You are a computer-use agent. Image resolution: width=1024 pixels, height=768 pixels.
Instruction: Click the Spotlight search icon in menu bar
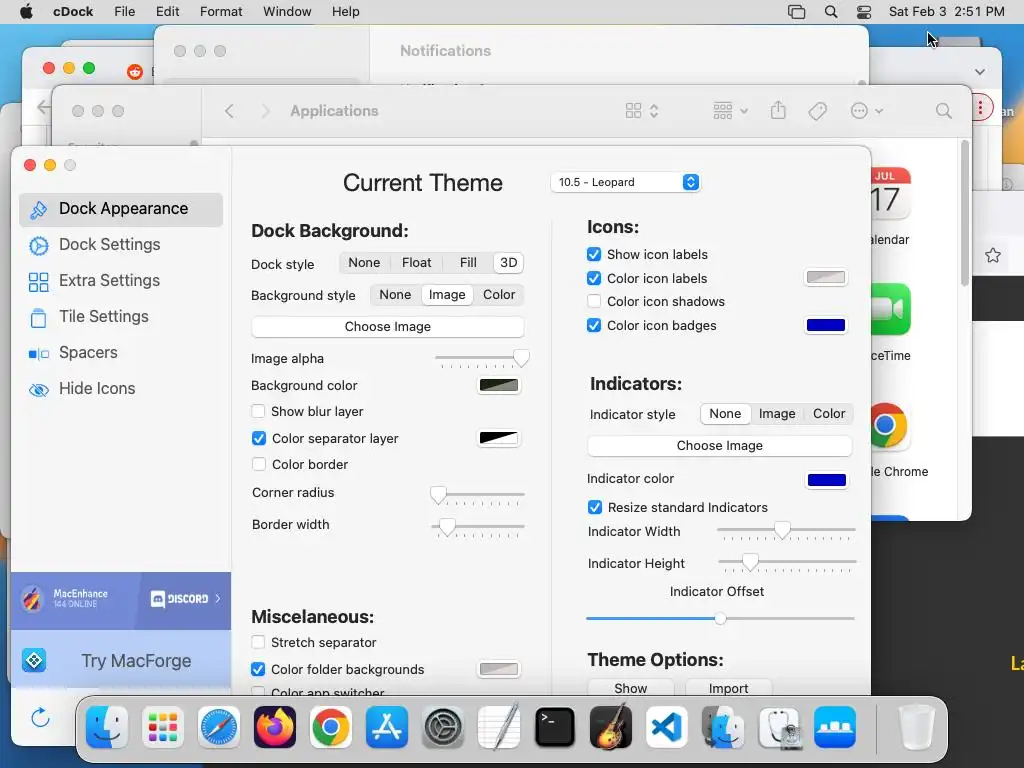831,12
